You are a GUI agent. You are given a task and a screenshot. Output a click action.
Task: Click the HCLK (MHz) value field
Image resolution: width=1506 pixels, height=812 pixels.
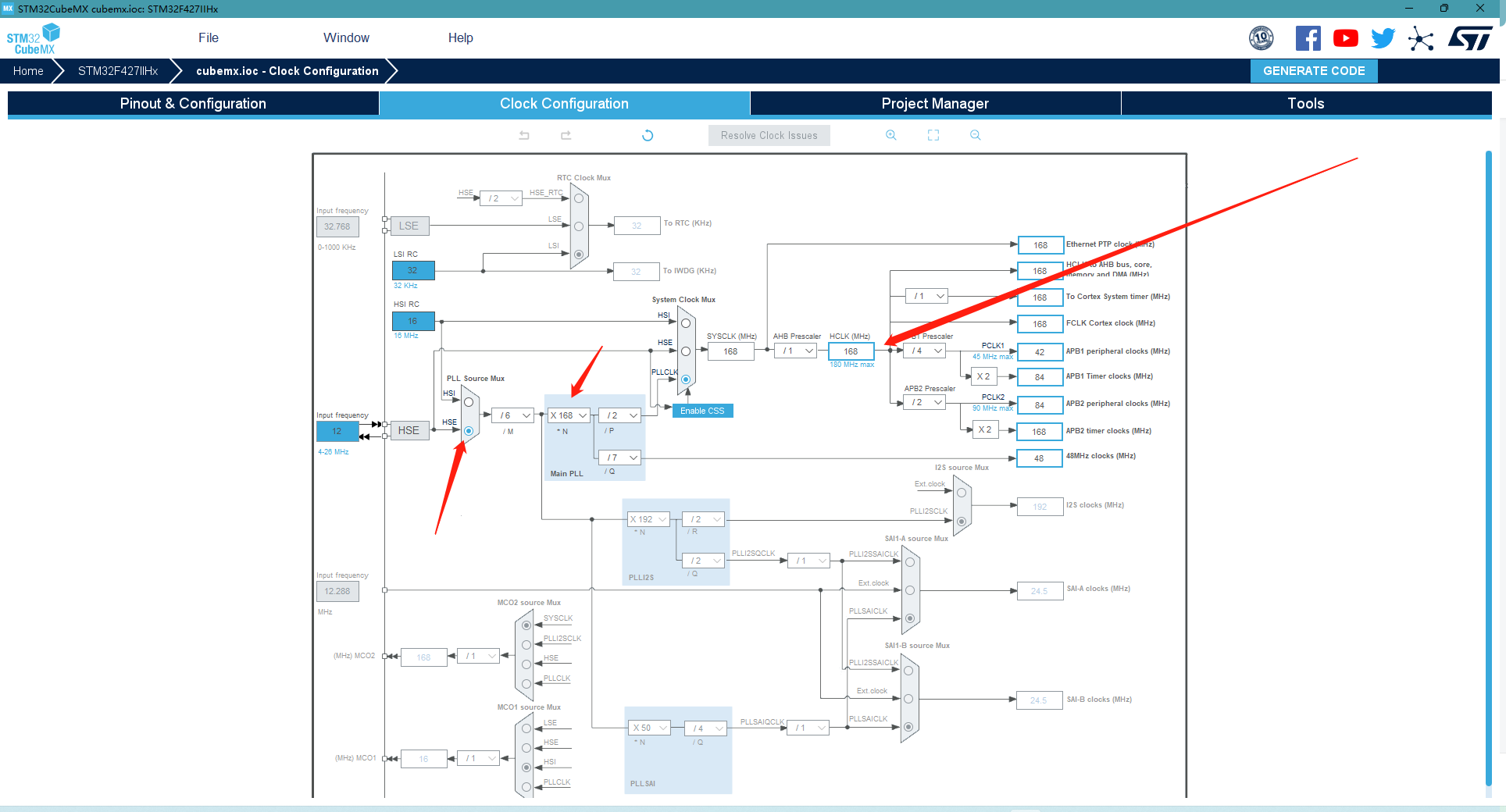[x=851, y=351]
